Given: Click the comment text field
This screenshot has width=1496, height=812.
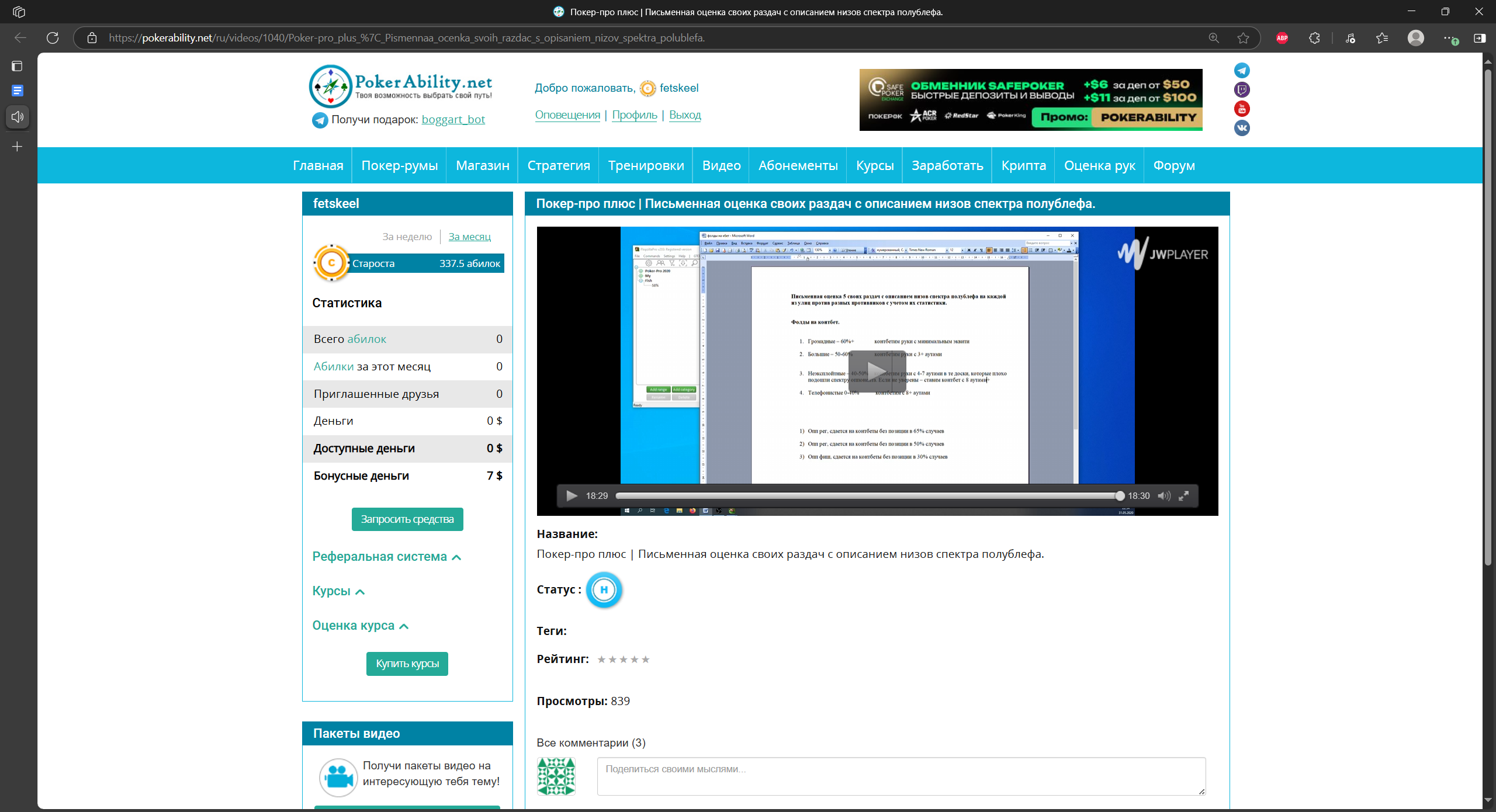Looking at the screenshot, I should point(901,776).
